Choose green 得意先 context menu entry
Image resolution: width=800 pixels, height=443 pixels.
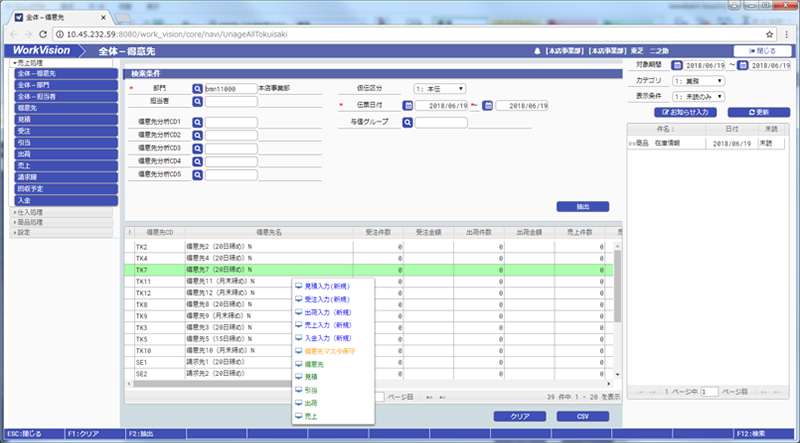point(314,364)
